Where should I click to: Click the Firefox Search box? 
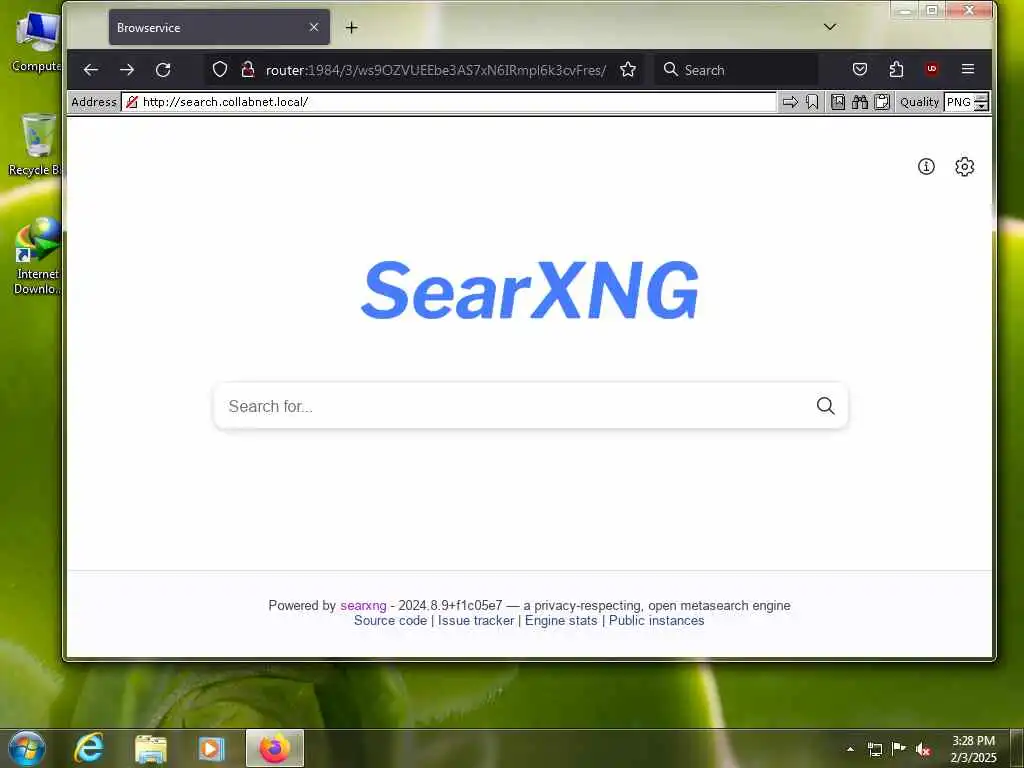tap(736, 70)
